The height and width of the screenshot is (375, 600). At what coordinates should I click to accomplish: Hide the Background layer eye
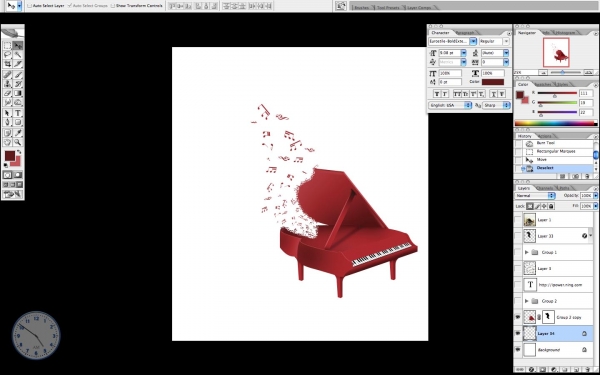pyautogui.click(x=518, y=350)
